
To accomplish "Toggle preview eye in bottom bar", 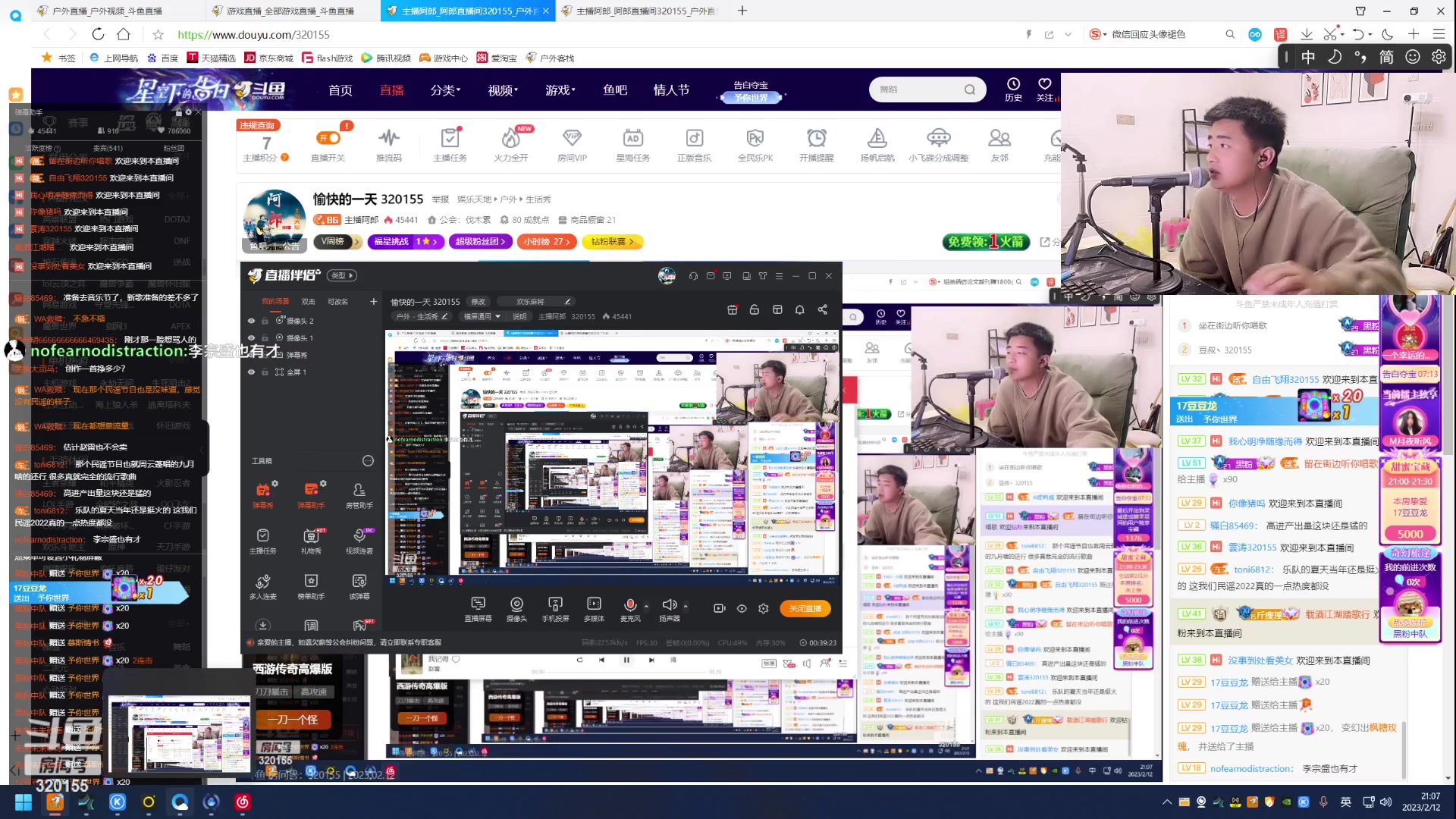I will point(742,608).
